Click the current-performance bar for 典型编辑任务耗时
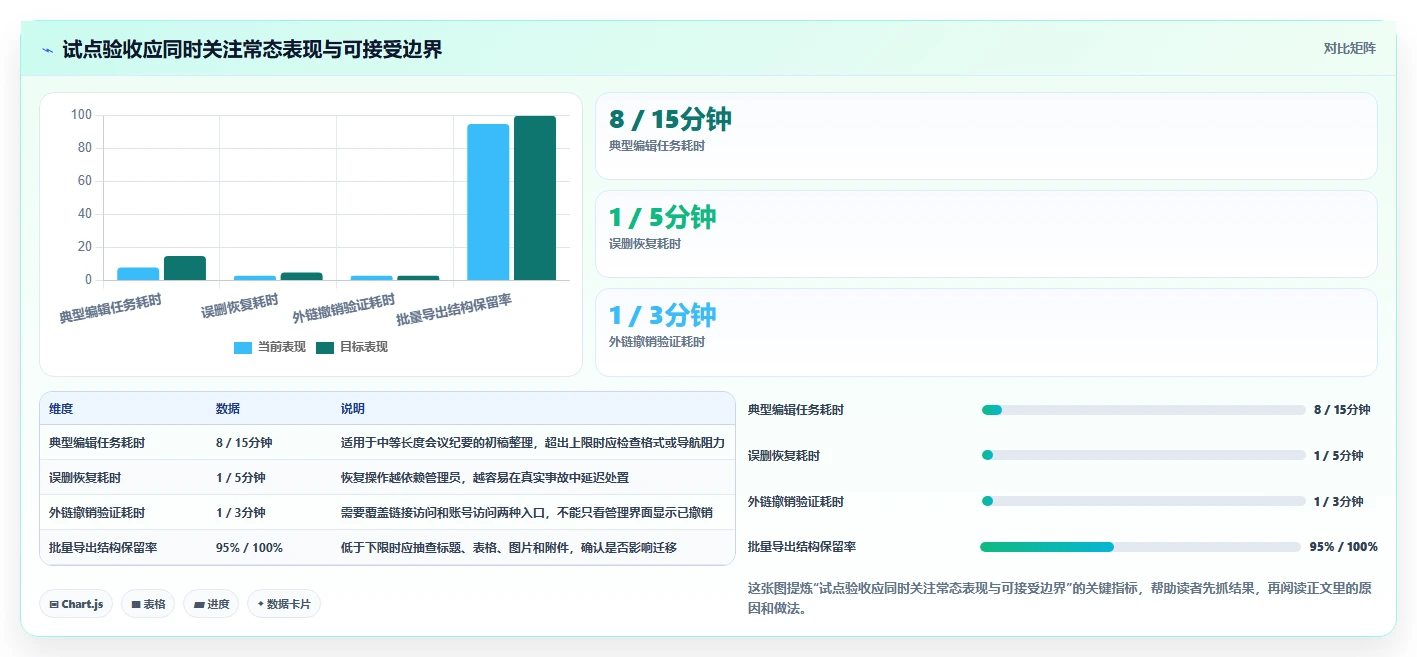Image resolution: width=1417 pixels, height=657 pixels. click(x=138, y=274)
